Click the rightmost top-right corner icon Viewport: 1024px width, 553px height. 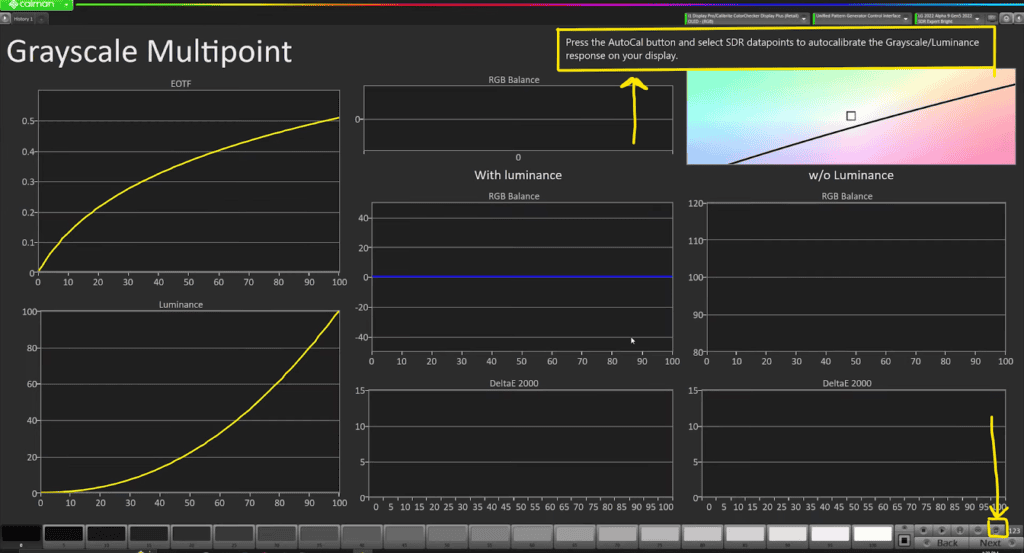1019,18
